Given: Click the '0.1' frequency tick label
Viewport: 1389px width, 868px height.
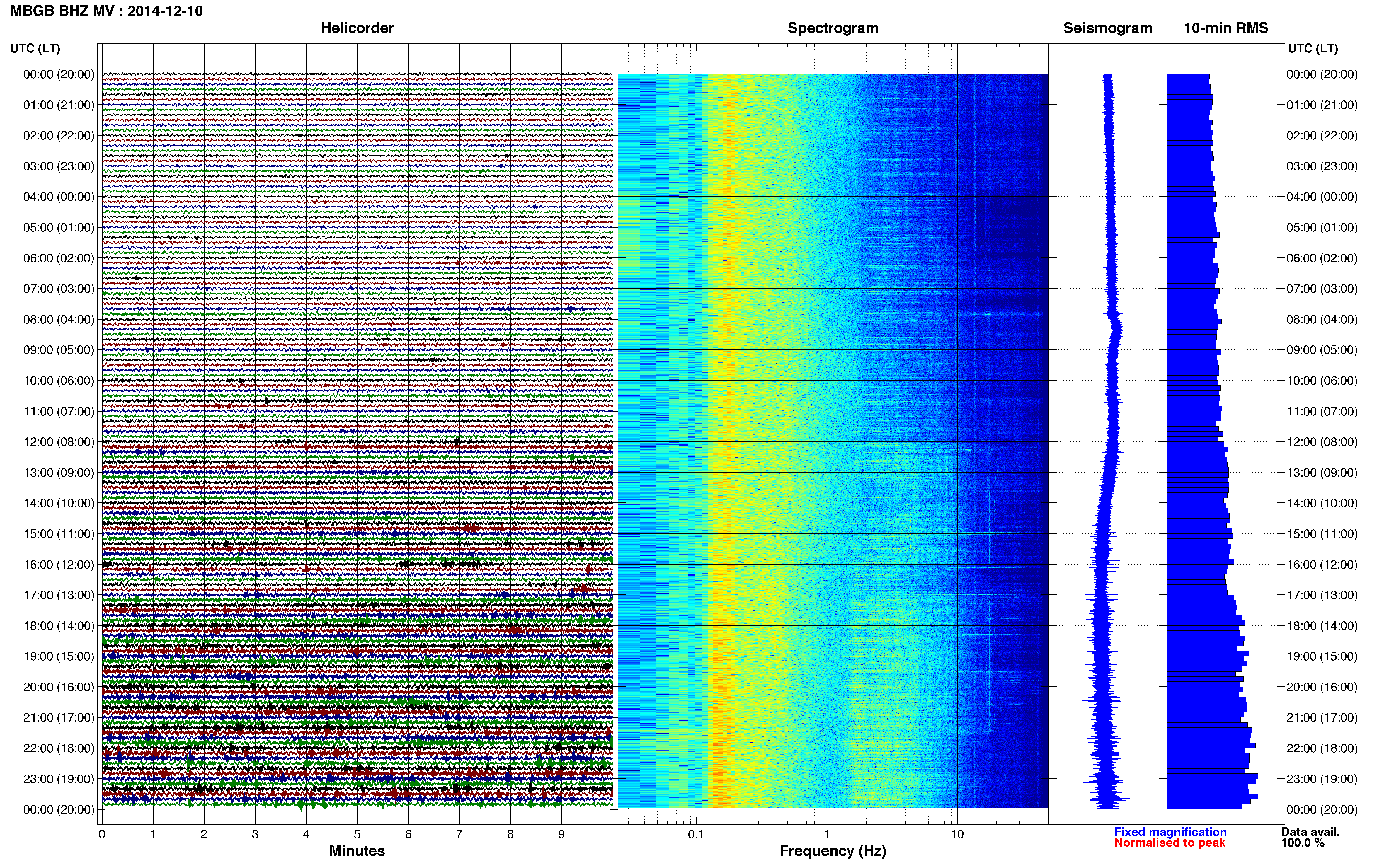Looking at the screenshot, I should [696, 834].
